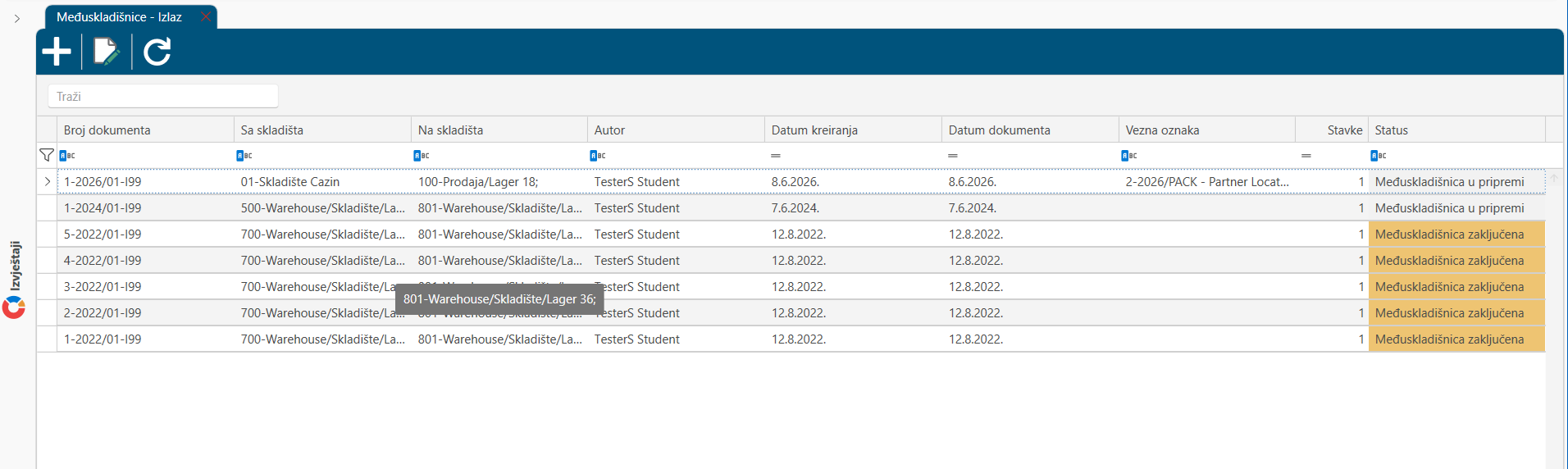The image size is (1568, 469).
Task: Refresh the list with reload icon
Action: 157,52
